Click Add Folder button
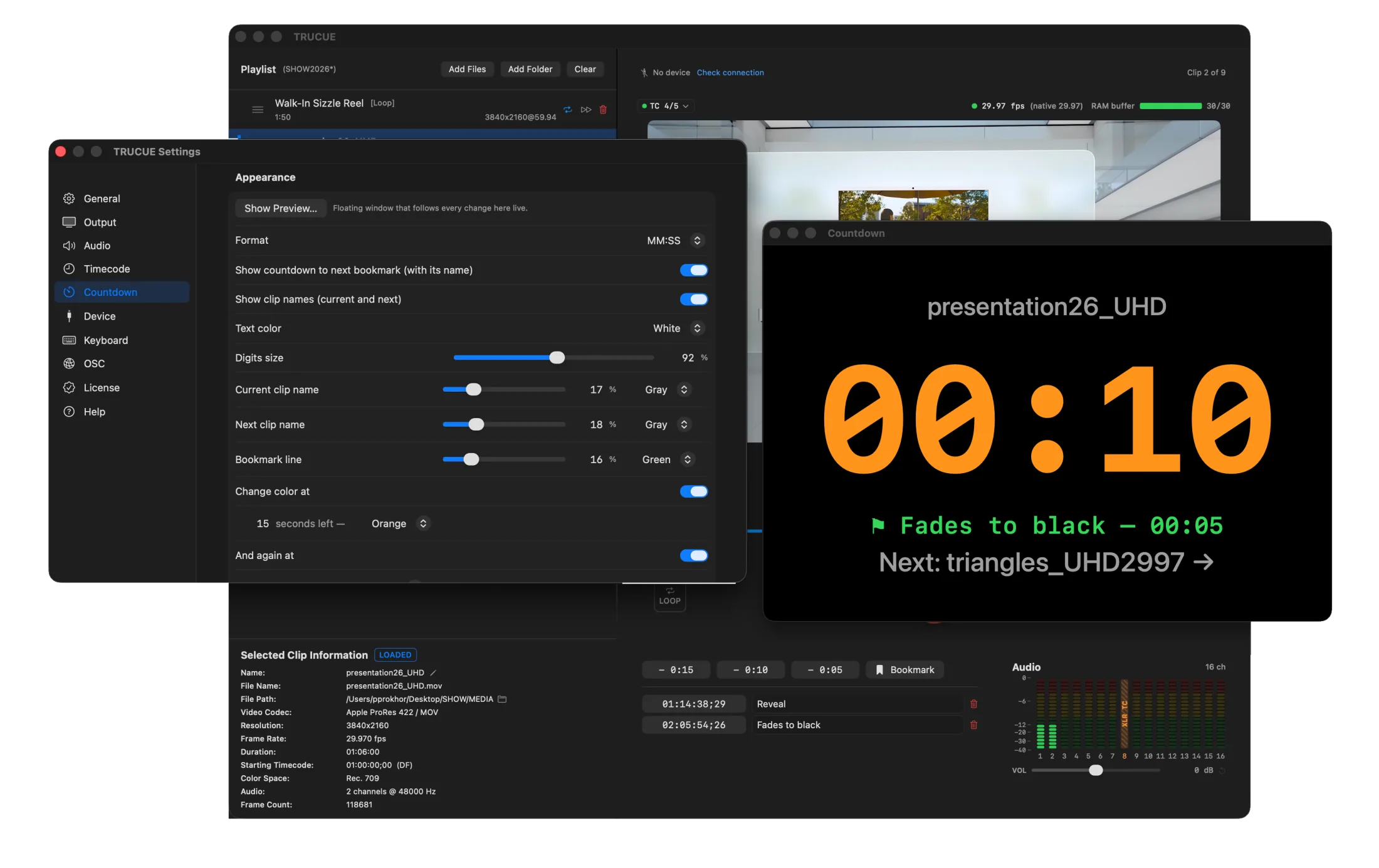 click(x=530, y=69)
